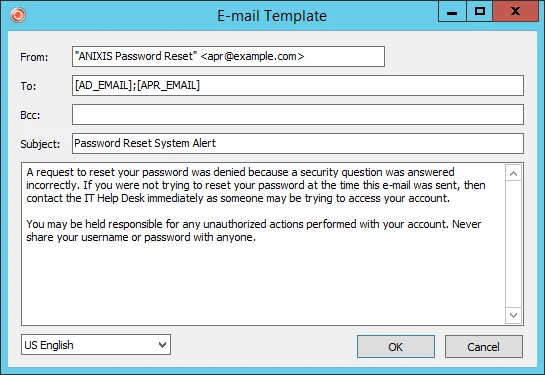
Task: Maximize the E-mail Template window
Action: (x=480, y=12)
